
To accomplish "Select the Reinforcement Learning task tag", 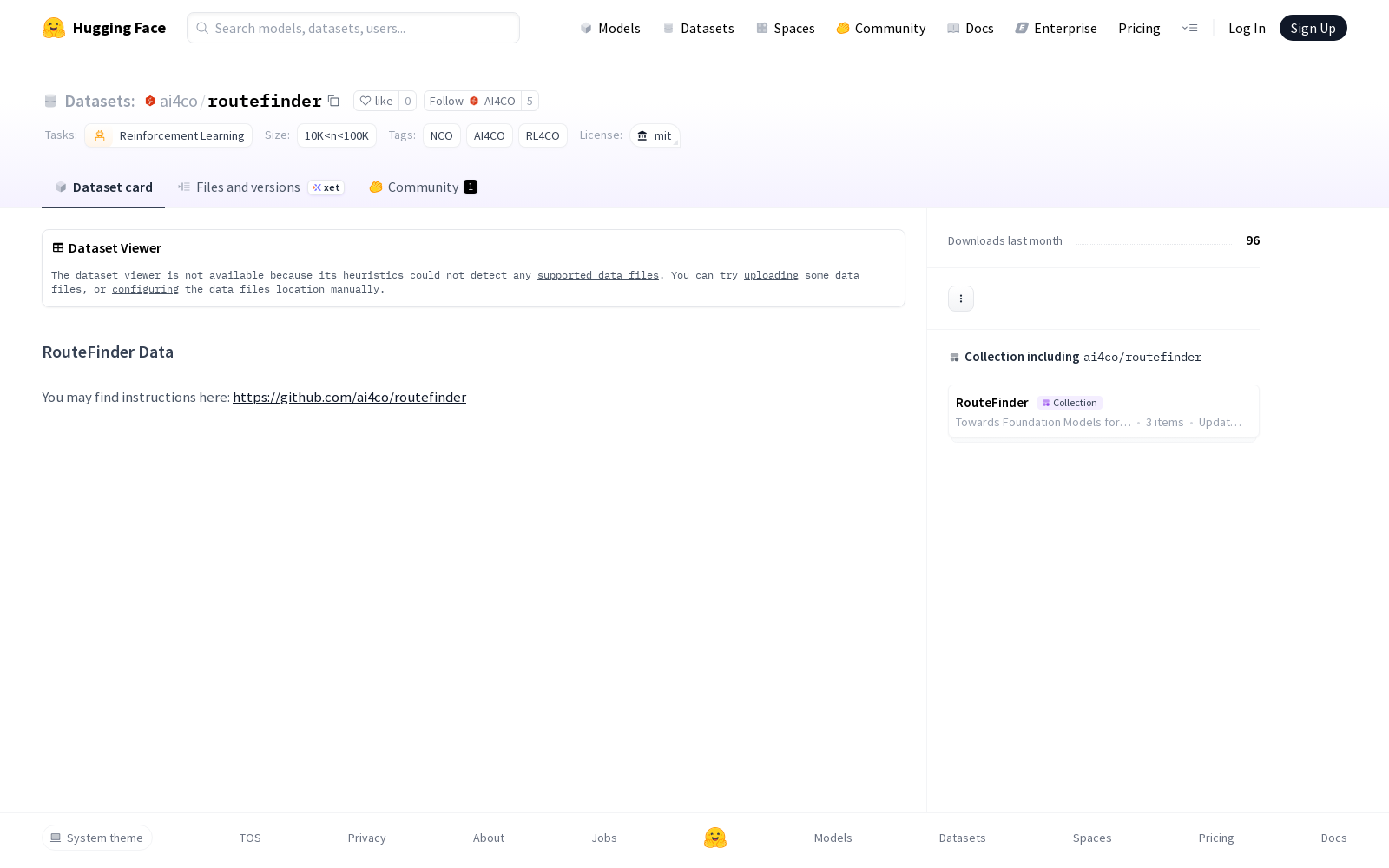I will (168, 135).
